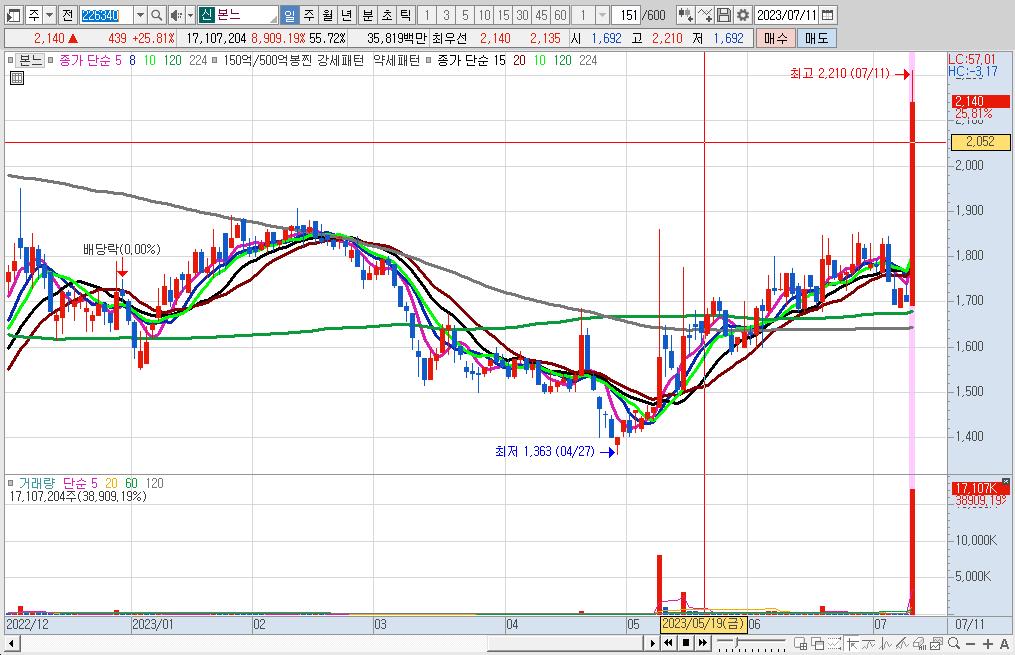This screenshot has width=1015, height=655.
Task: Click the dotted chart range icon
Action: click(834, 643)
